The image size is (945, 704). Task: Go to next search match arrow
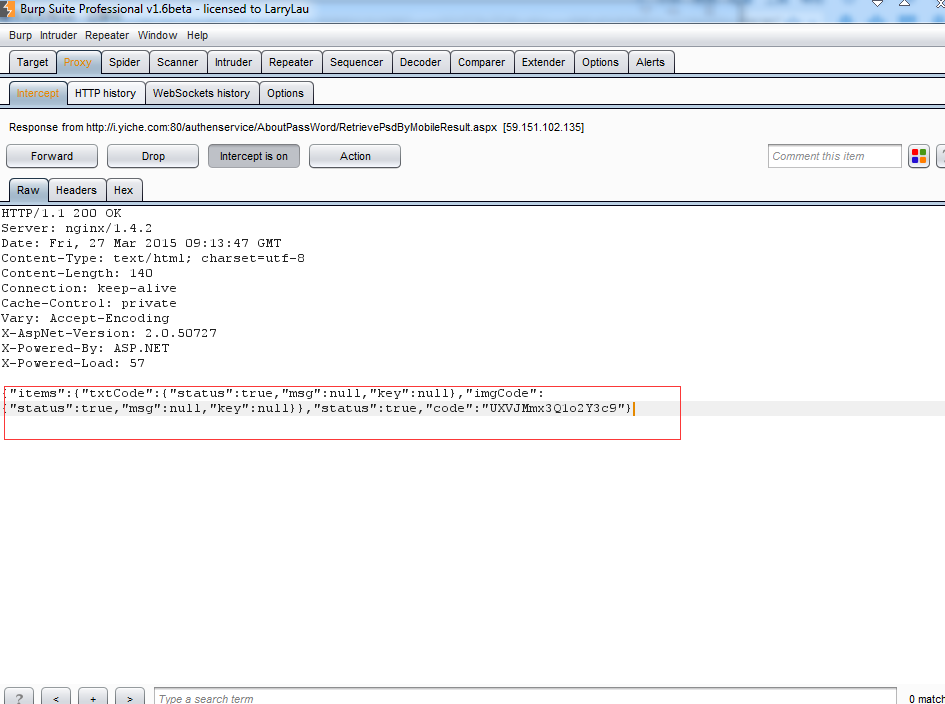coord(130,698)
